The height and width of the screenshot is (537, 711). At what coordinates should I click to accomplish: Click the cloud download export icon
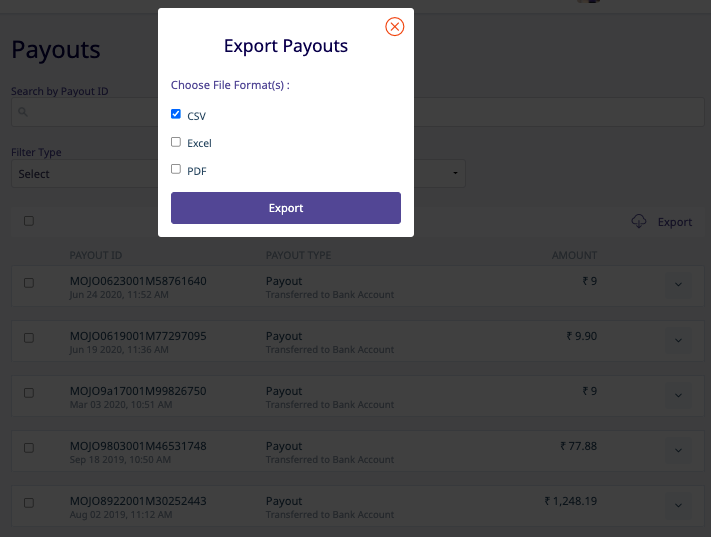639,221
